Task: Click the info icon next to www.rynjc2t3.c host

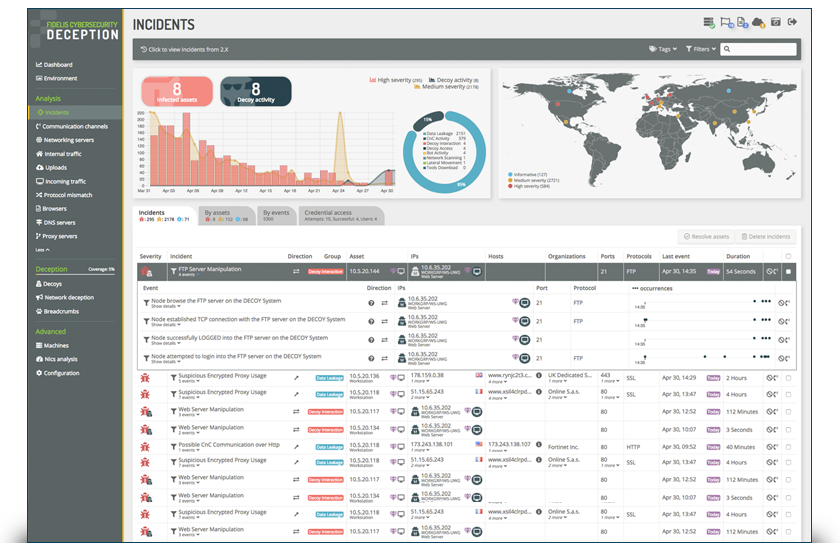Action: [x=539, y=375]
